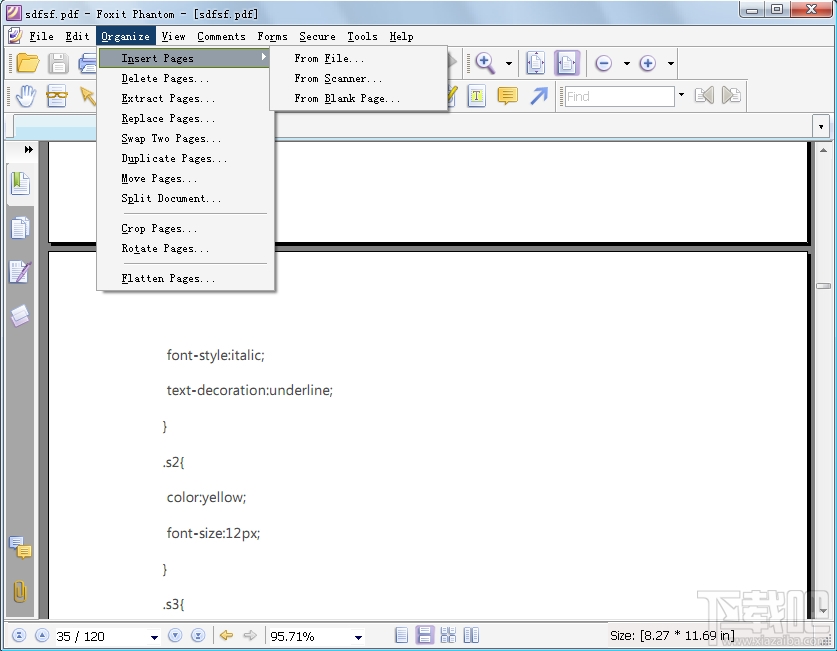Image resolution: width=837 pixels, height=651 pixels.
Task: Open the Bookmarks side panel
Action: pos(20,184)
